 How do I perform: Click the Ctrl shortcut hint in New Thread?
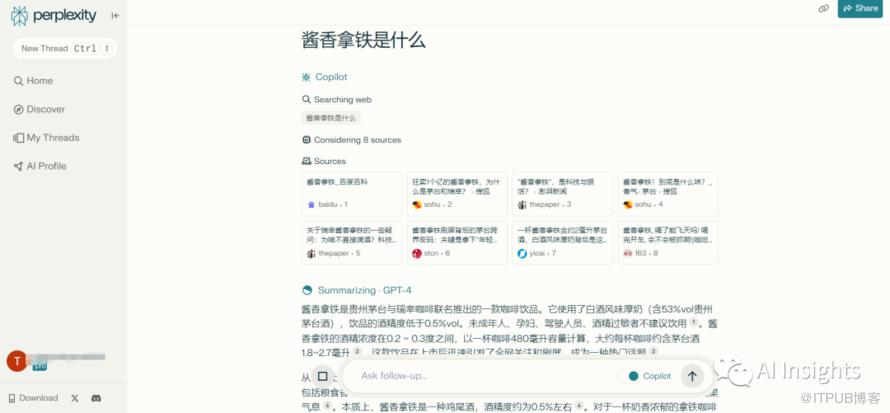85,49
